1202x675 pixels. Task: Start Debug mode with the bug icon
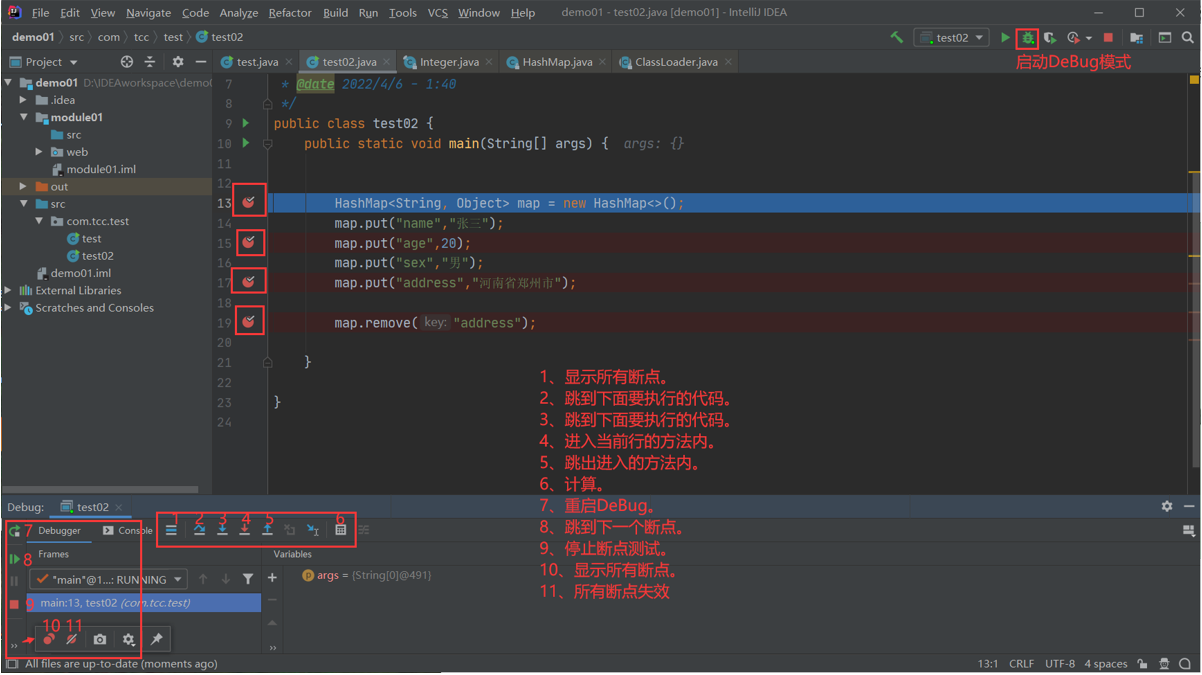click(x=1027, y=38)
